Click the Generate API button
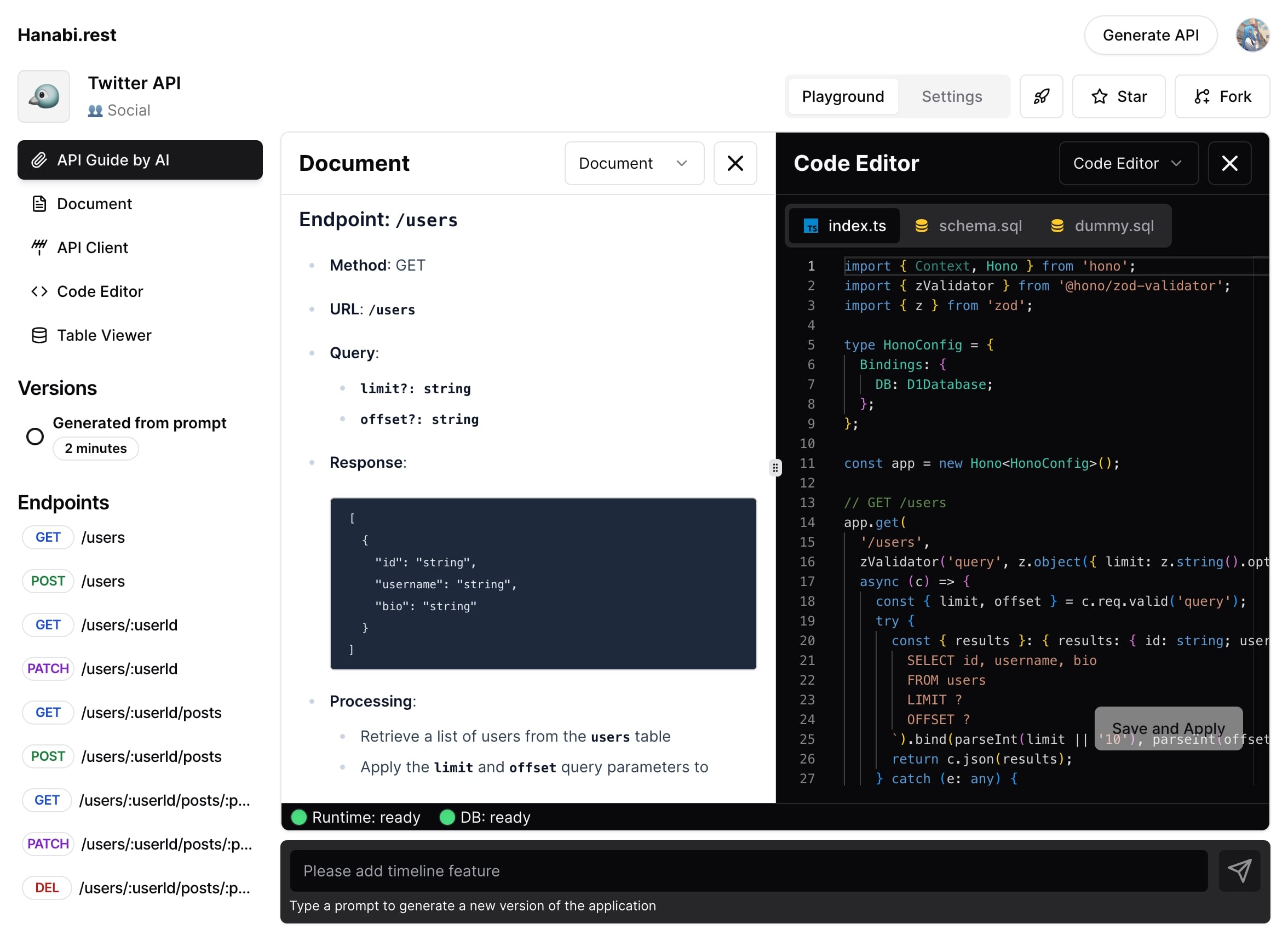 click(x=1150, y=35)
